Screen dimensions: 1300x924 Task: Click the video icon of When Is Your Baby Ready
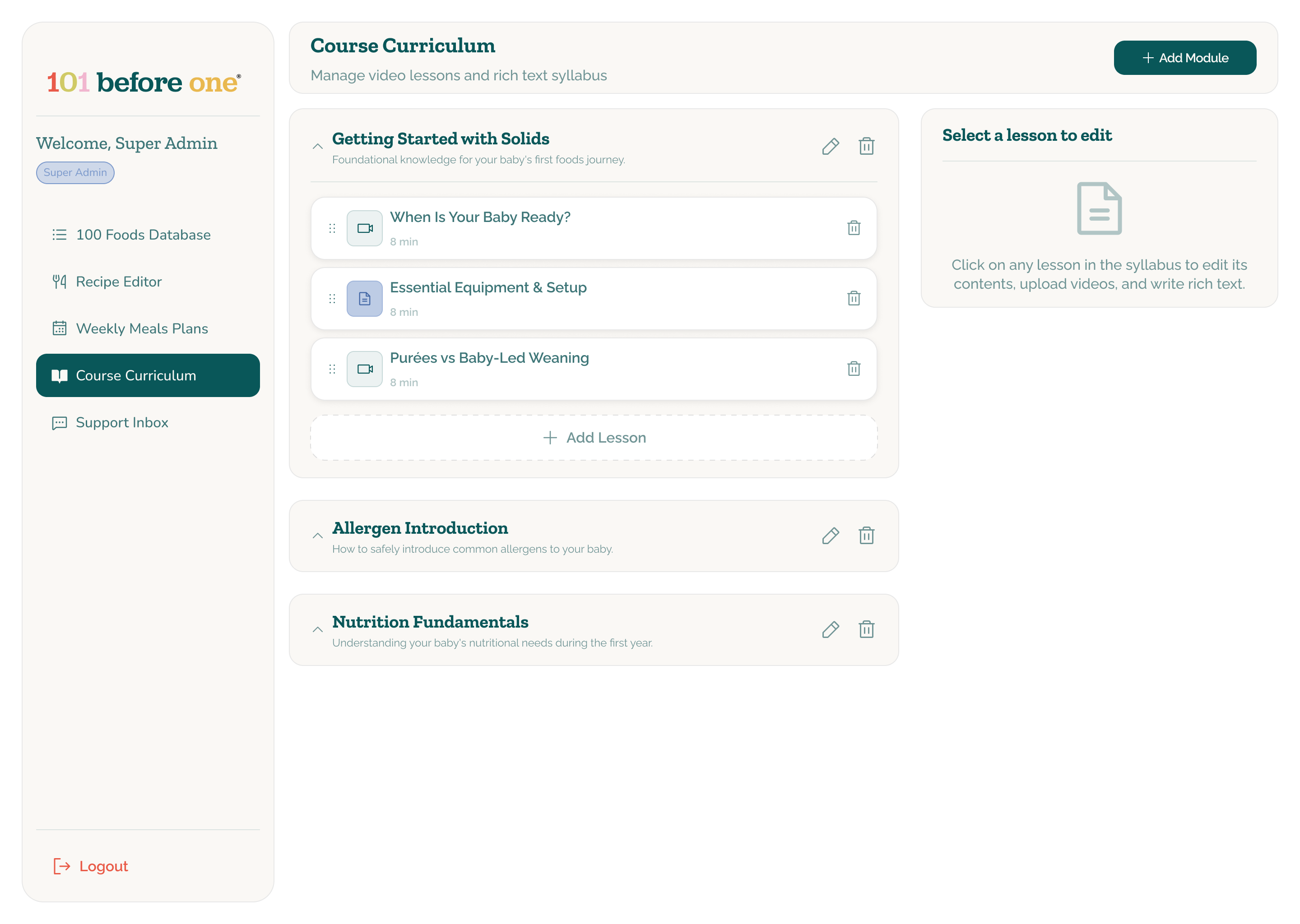coord(364,228)
